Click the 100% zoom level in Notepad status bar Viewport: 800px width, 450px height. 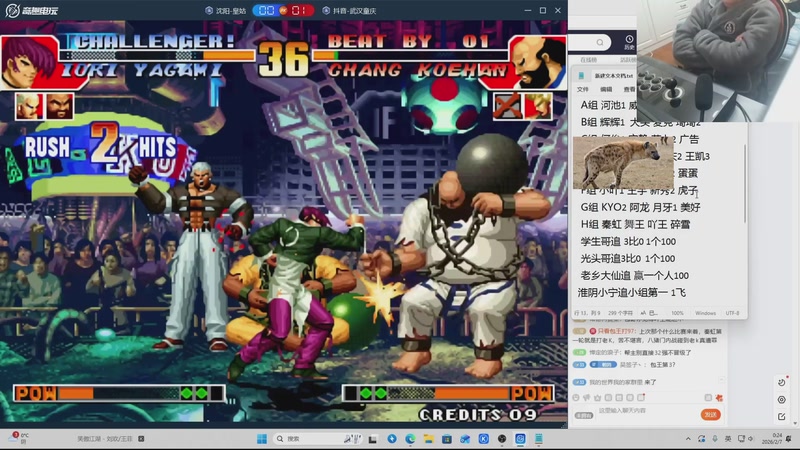(677, 313)
